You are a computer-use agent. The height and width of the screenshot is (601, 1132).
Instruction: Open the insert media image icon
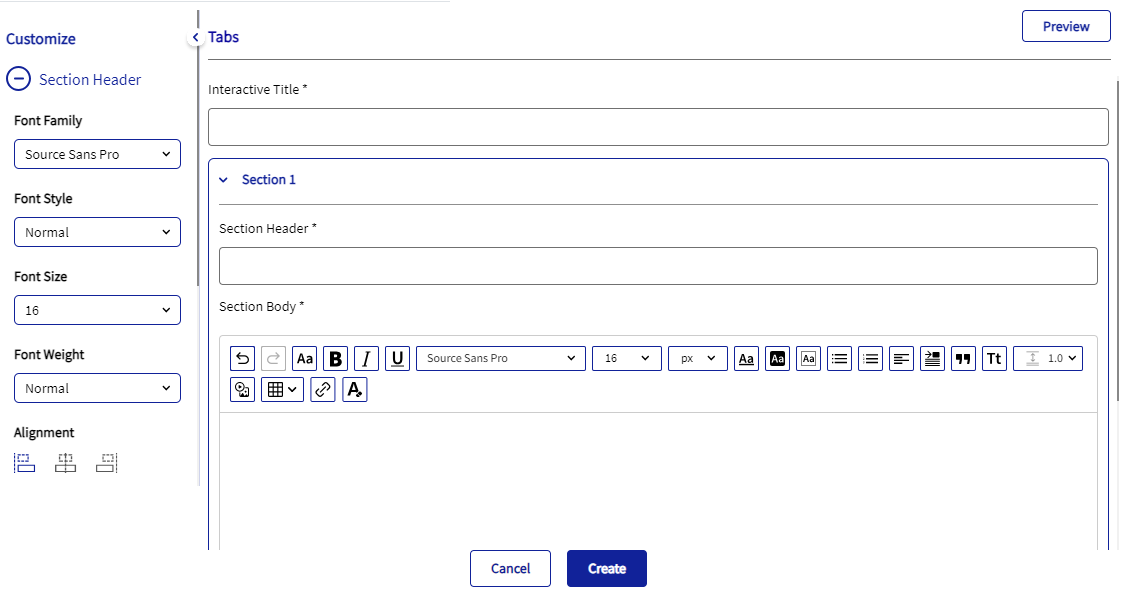tap(243, 389)
